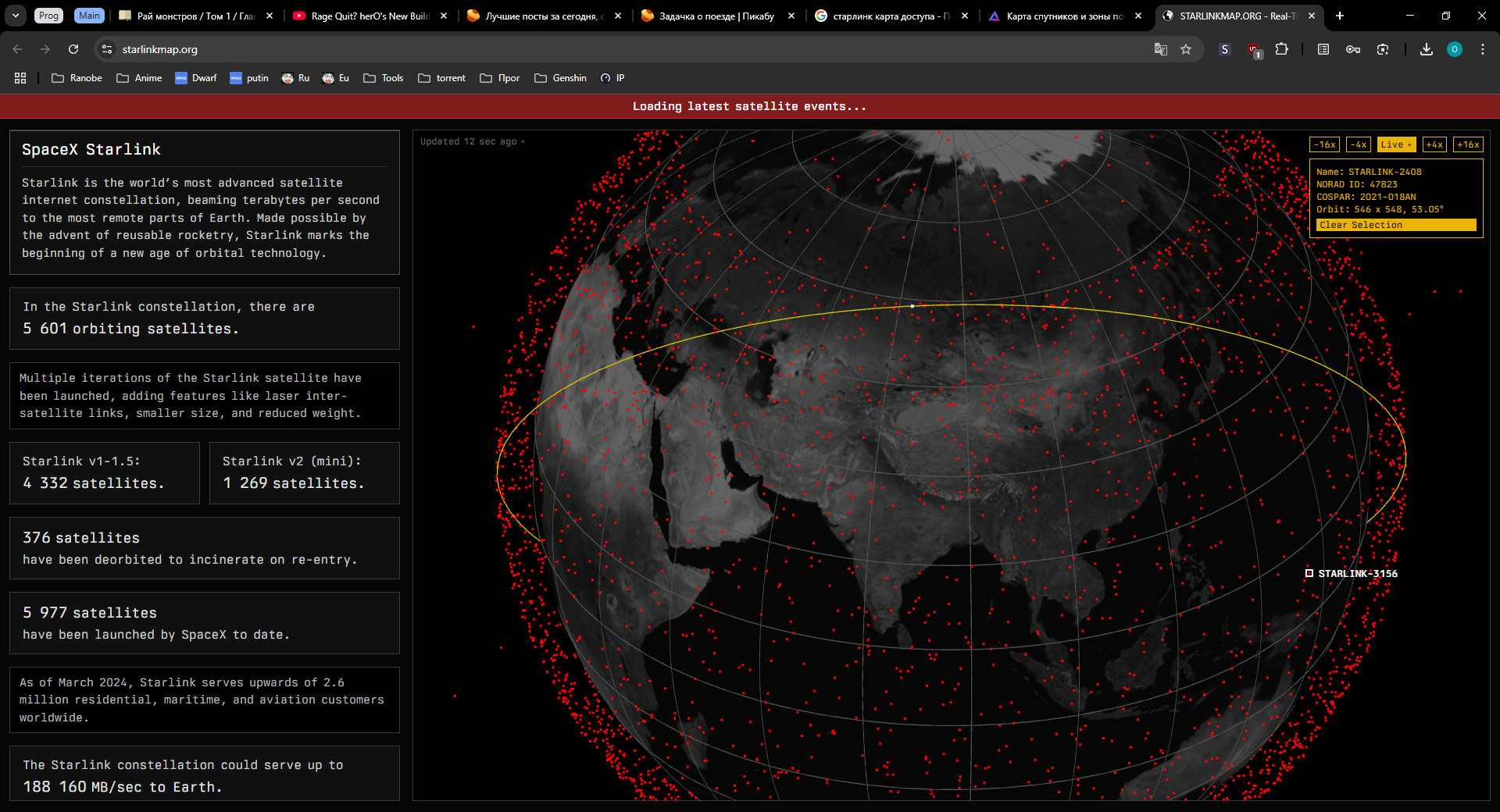This screenshot has width=1500, height=812.
Task: Open Chrome's three-dot menu
Action: click(x=1482, y=49)
